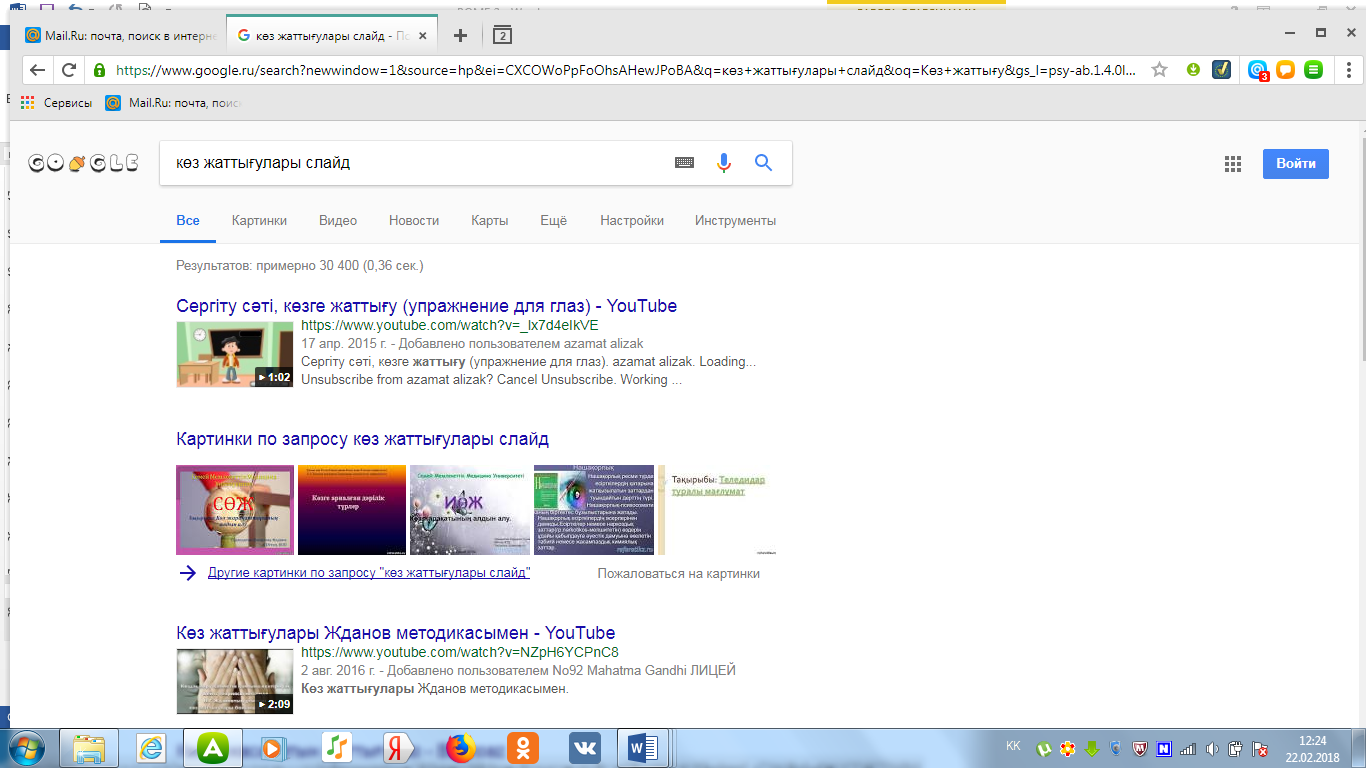Submit search with the magnifier icon
Viewport: 1366px width, 768px height.
pos(763,163)
